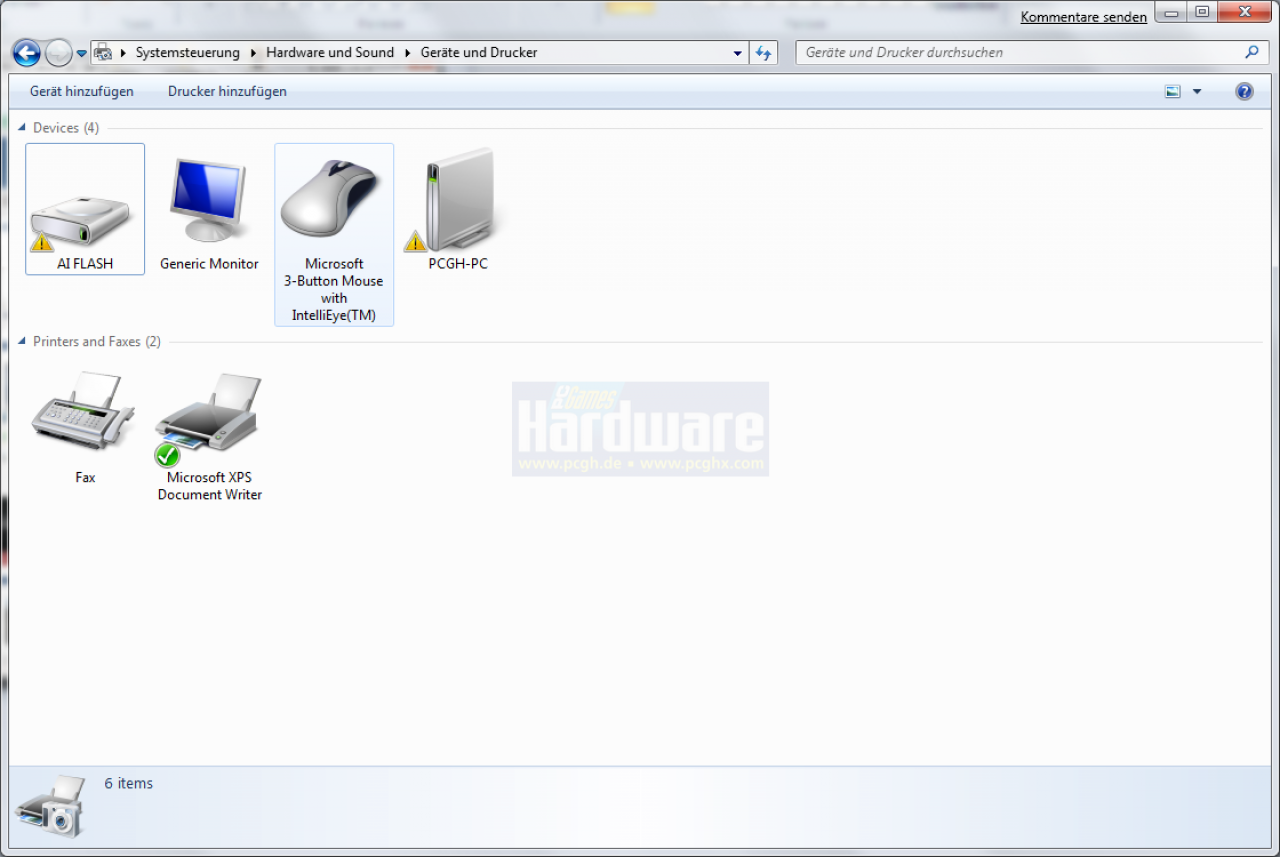Expand the arrow before Systemsteuerung breadcrumb
This screenshot has width=1280, height=857.
point(123,52)
